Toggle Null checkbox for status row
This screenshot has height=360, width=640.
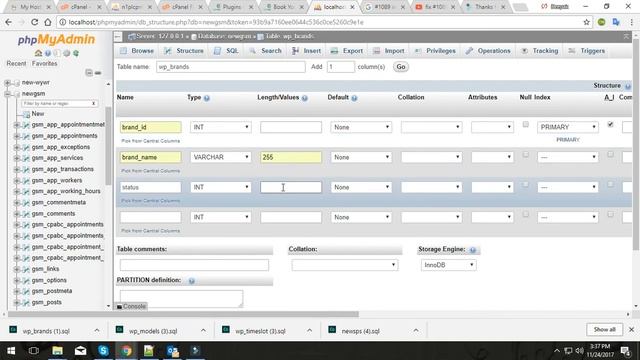pos(526,184)
